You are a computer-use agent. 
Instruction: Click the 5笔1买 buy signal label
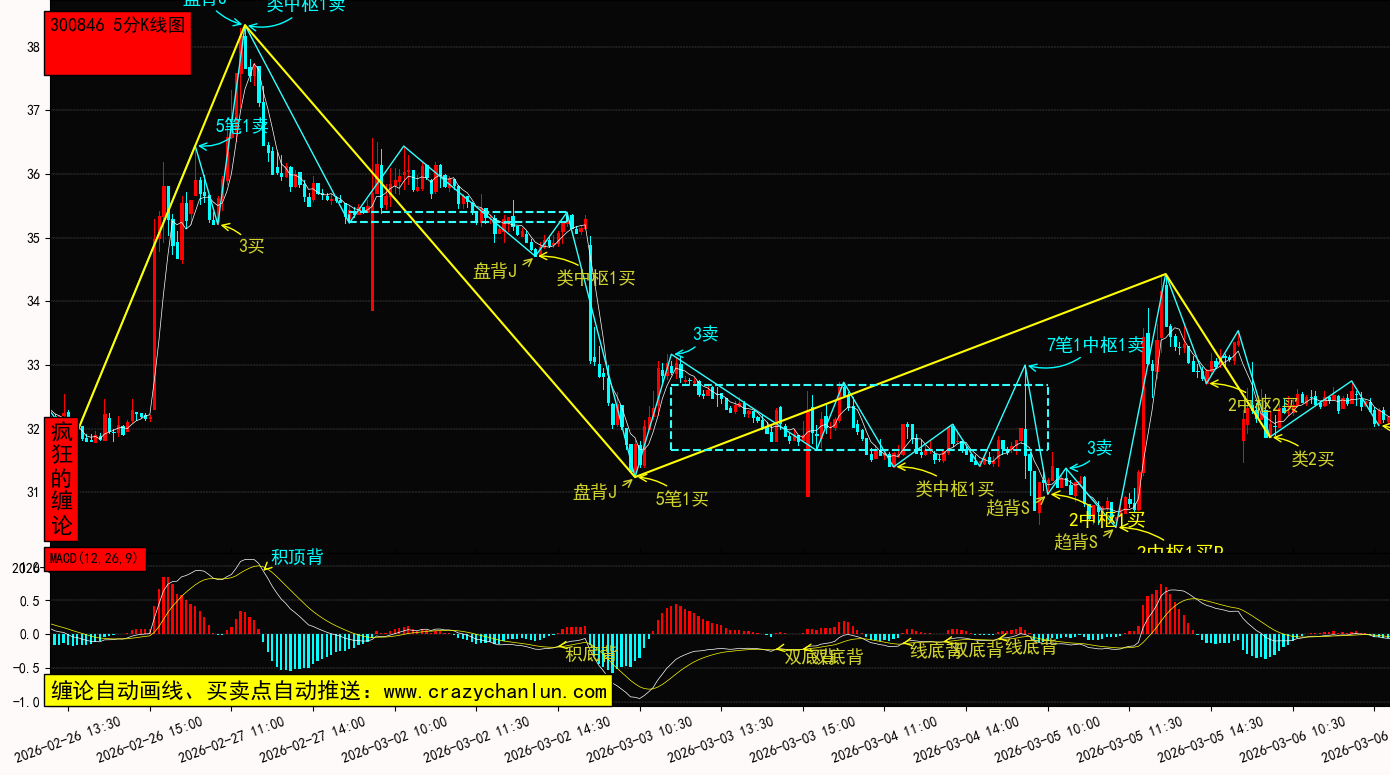pos(681,498)
